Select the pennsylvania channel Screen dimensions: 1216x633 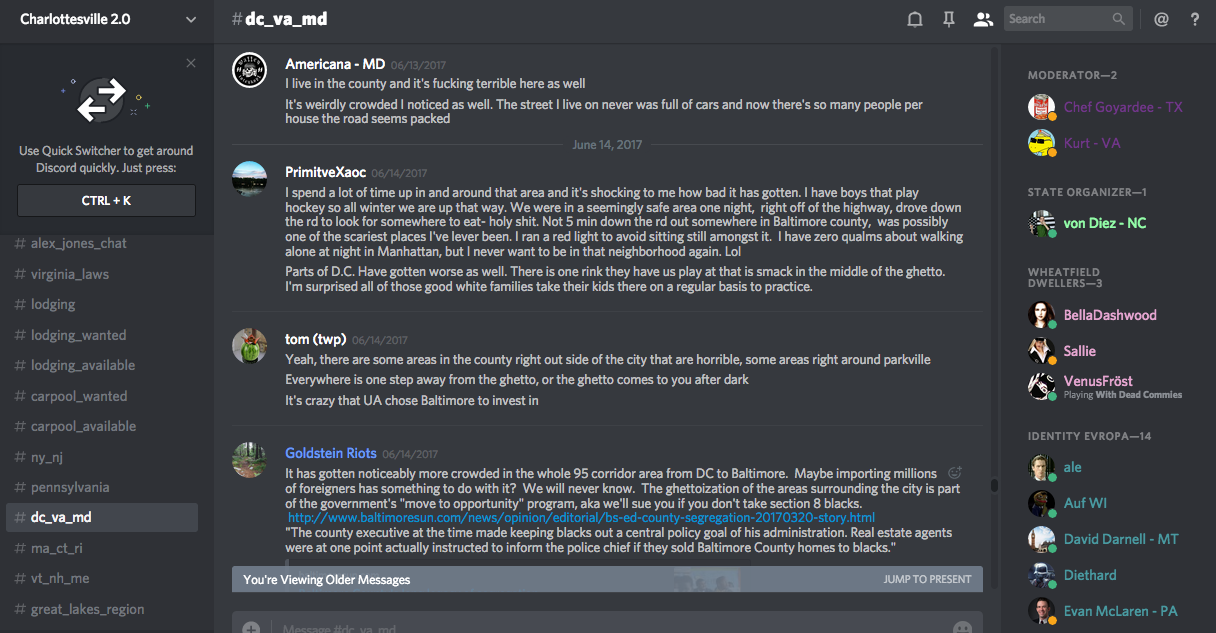70,487
